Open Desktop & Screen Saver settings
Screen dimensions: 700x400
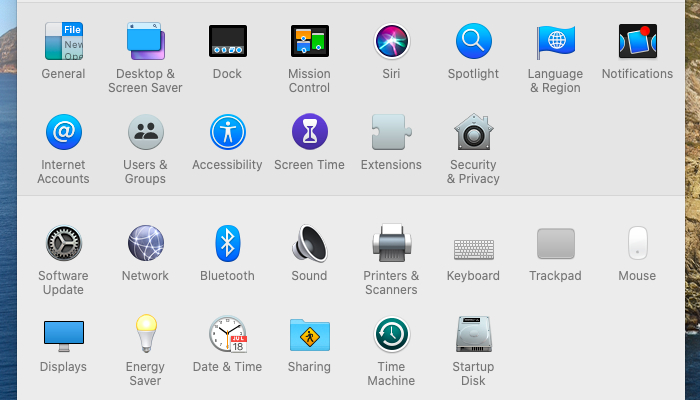click(146, 41)
